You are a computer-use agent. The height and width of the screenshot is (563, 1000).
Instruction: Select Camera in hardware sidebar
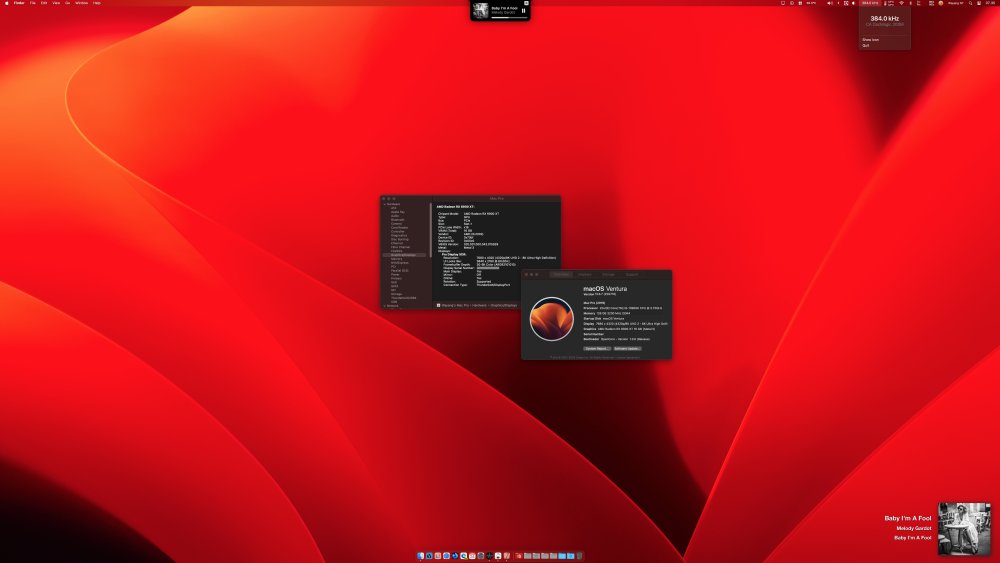[x=396, y=224]
